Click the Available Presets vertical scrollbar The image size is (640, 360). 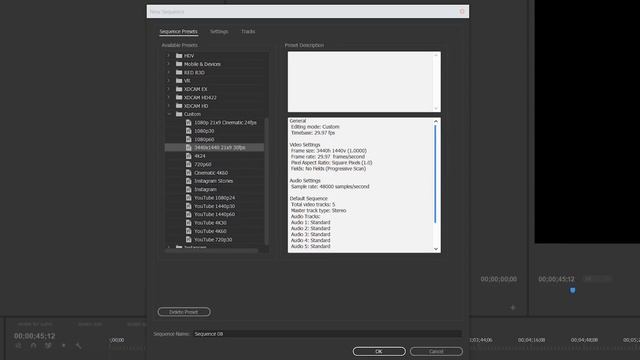tap(267, 182)
